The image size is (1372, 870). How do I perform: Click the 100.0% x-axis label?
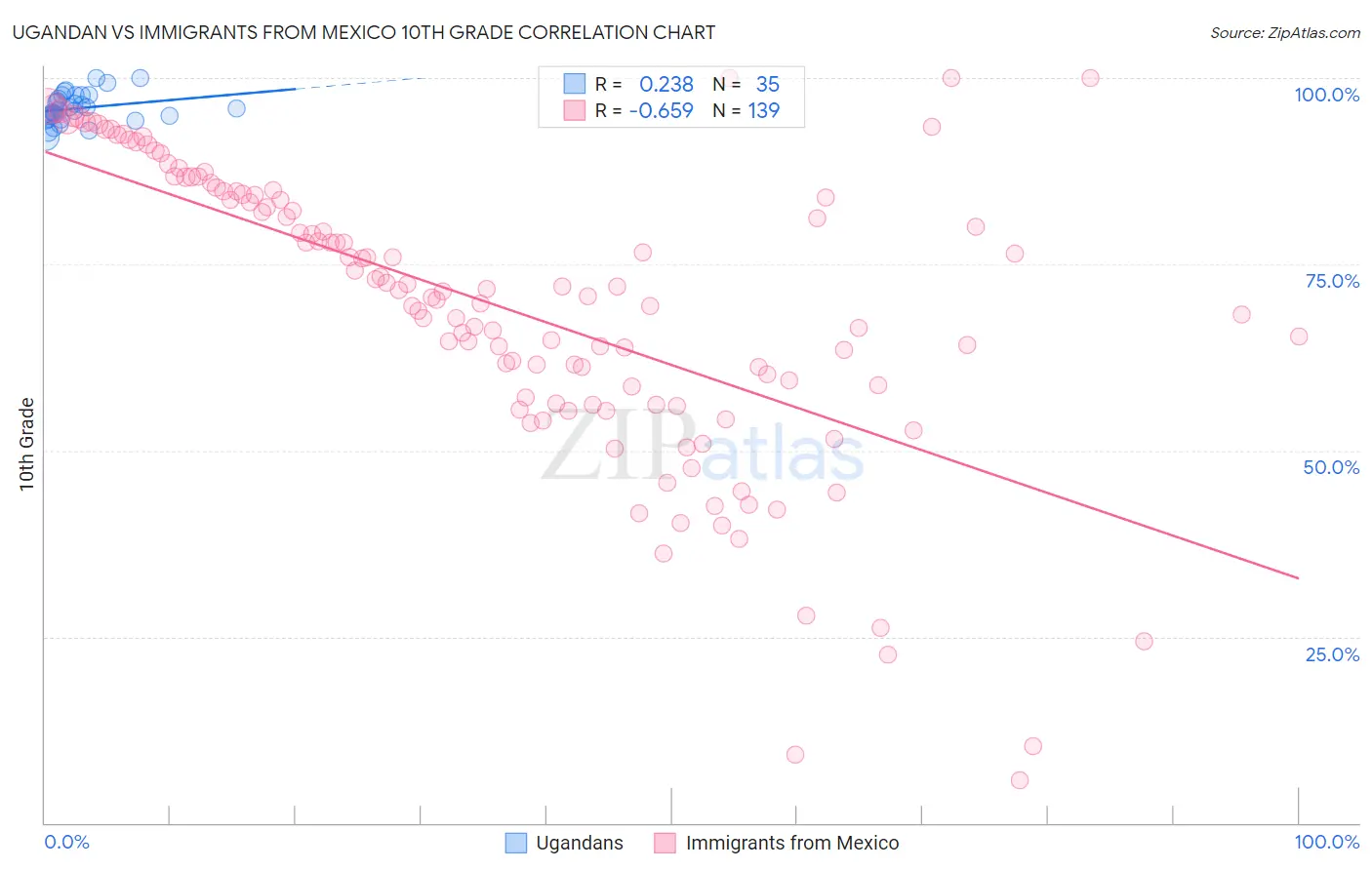(1327, 842)
